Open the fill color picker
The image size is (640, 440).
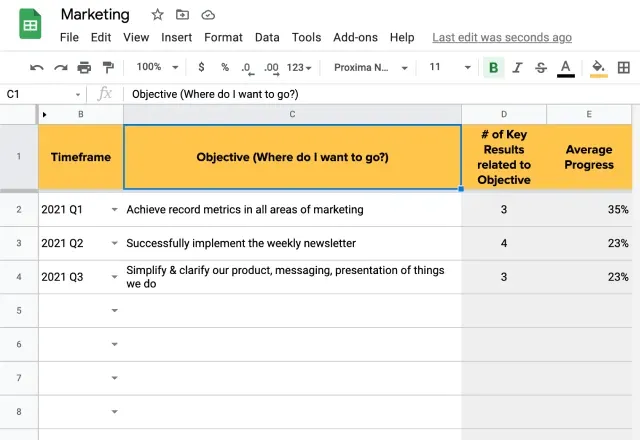pyautogui.click(x=599, y=68)
